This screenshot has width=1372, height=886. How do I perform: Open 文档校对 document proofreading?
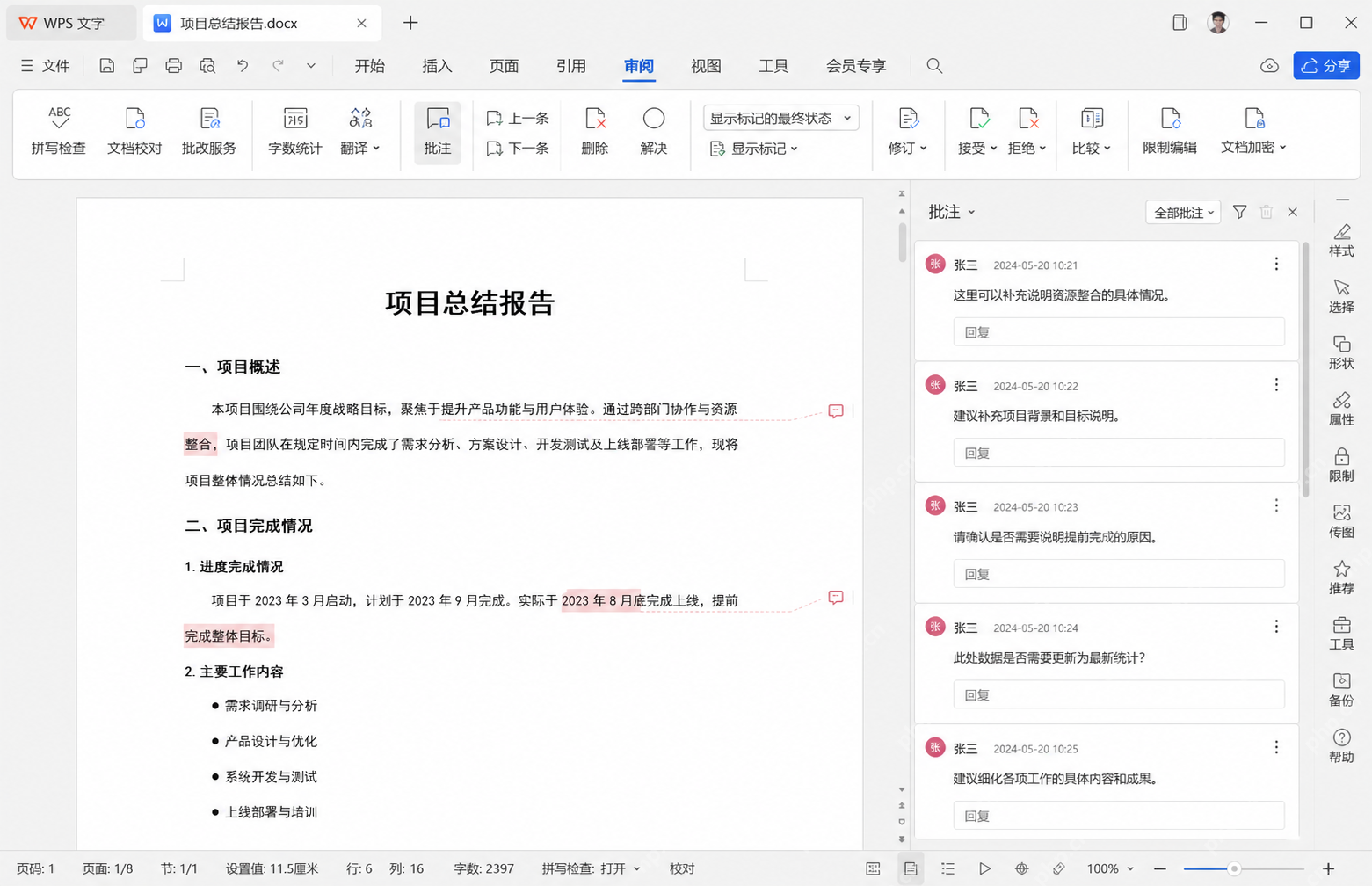[134, 131]
